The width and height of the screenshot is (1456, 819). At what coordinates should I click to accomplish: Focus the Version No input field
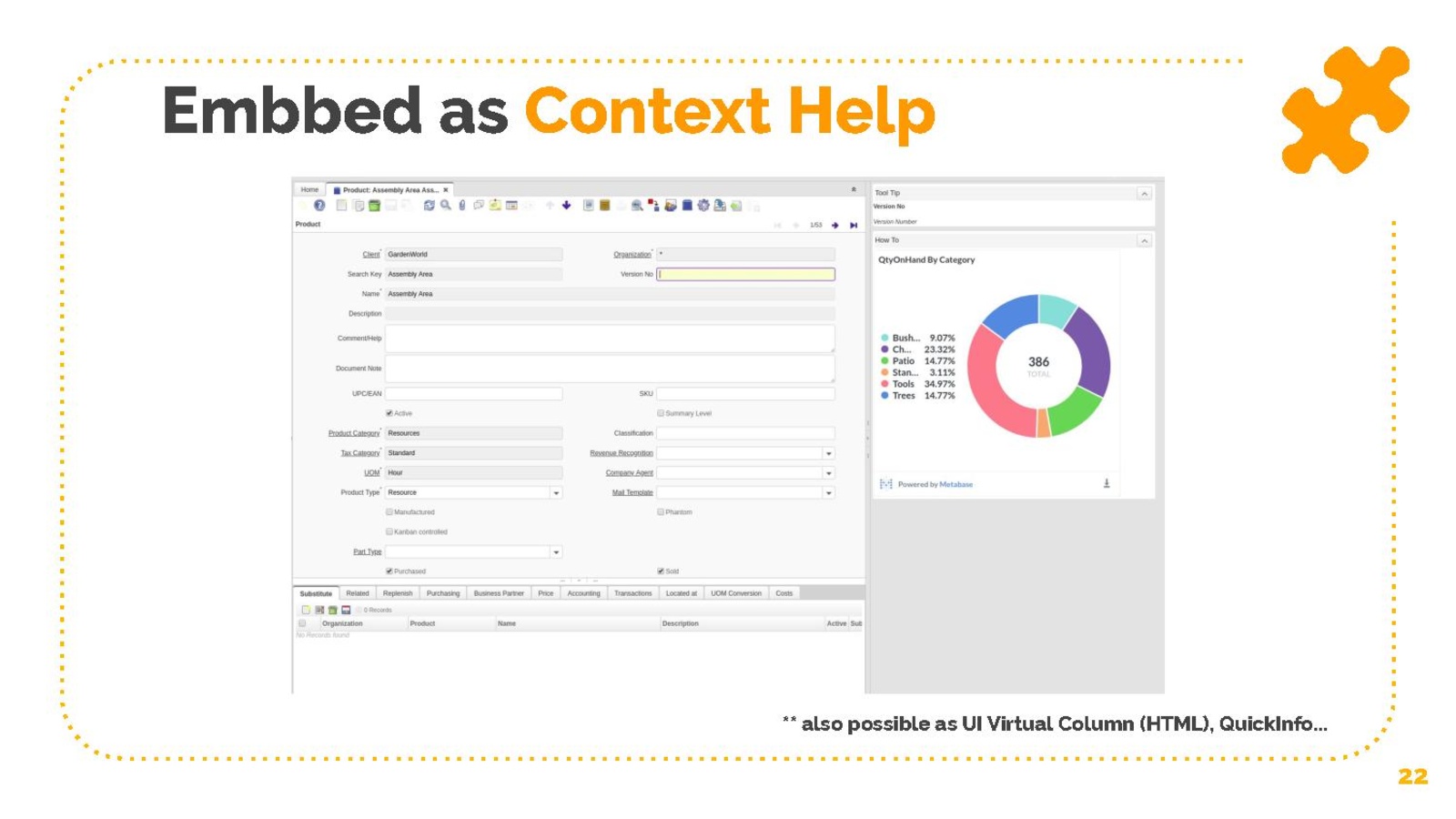tap(745, 274)
